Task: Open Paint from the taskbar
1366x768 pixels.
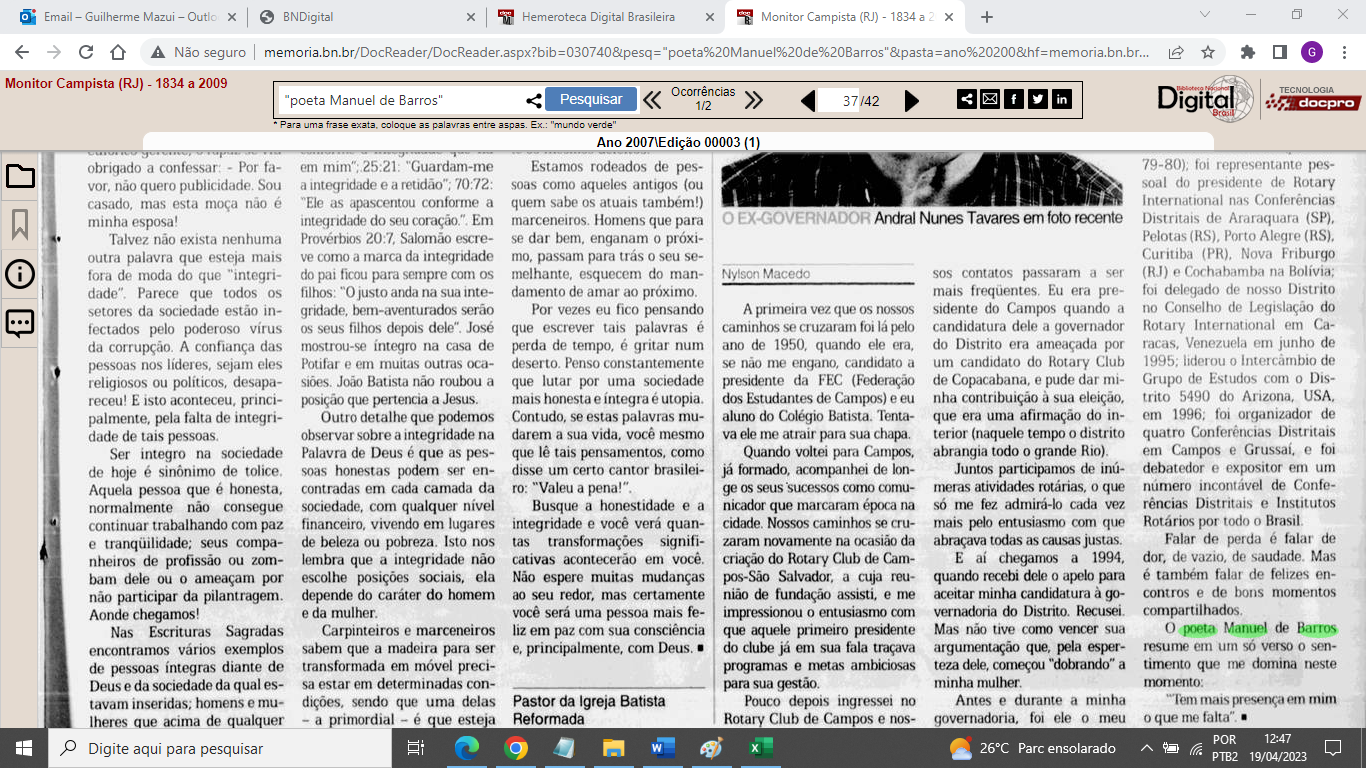Action: pyautogui.click(x=711, y=747)
